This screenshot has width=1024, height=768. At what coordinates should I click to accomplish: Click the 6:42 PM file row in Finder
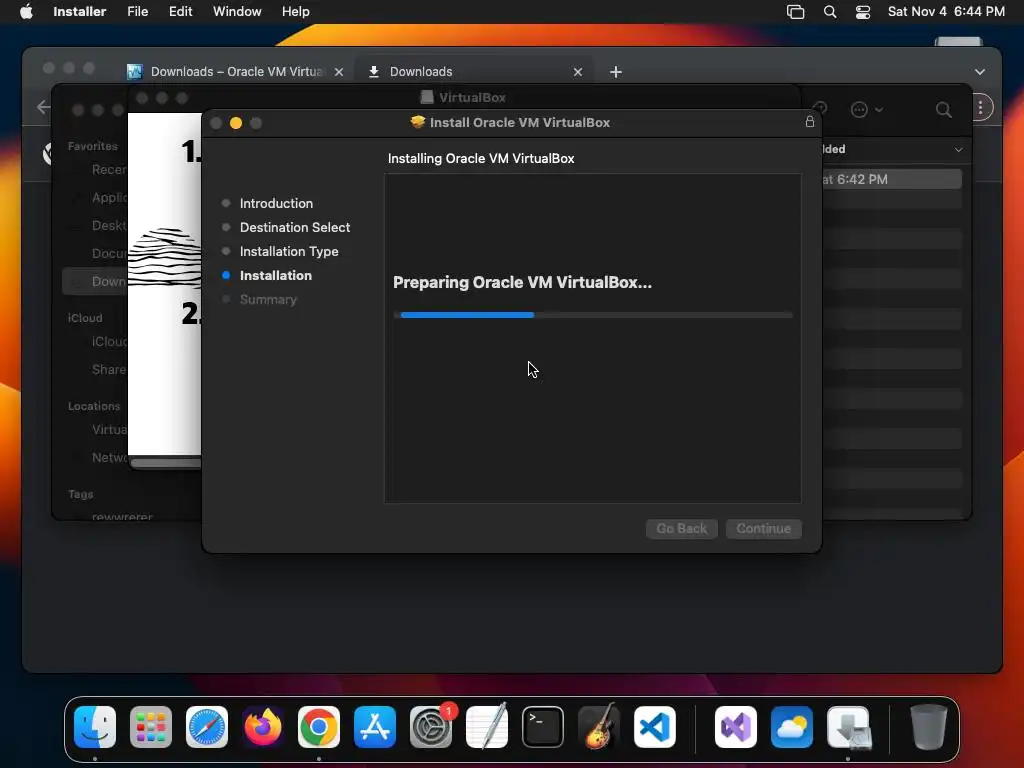891,179
